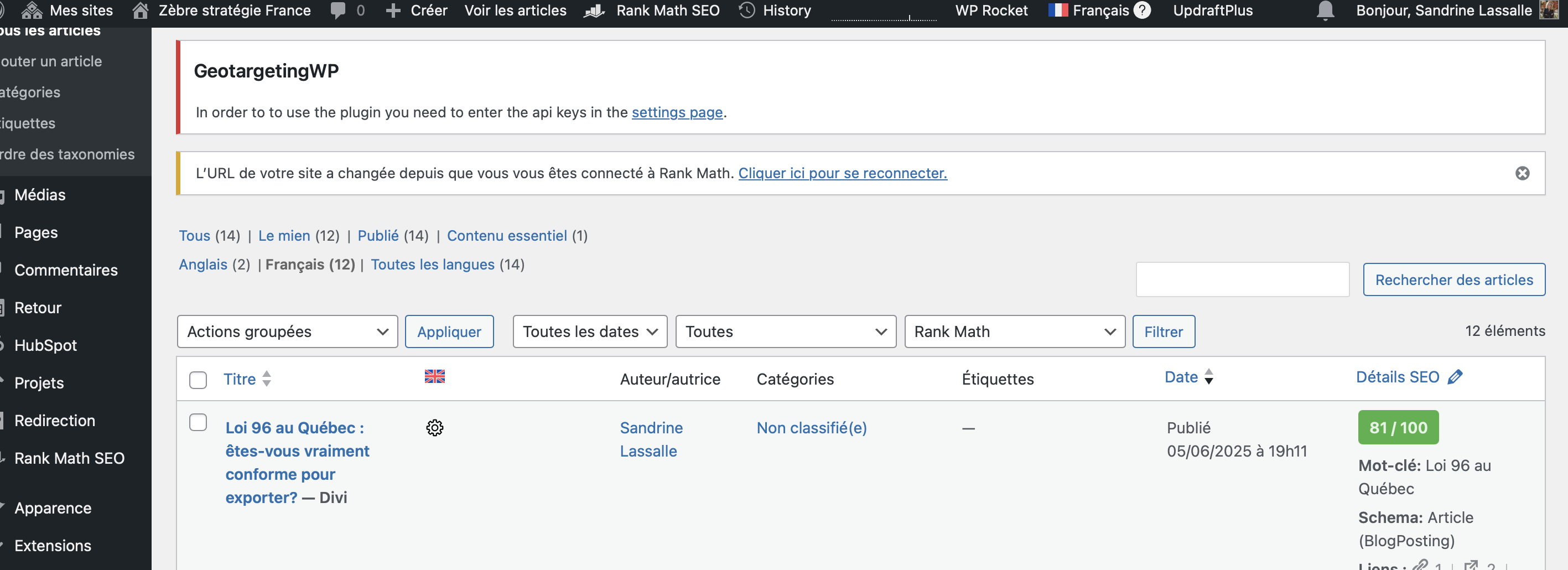The width and height of the screenshot is (1568, 570).
Task: Filter by Publié articles
Action: [378, 236]
